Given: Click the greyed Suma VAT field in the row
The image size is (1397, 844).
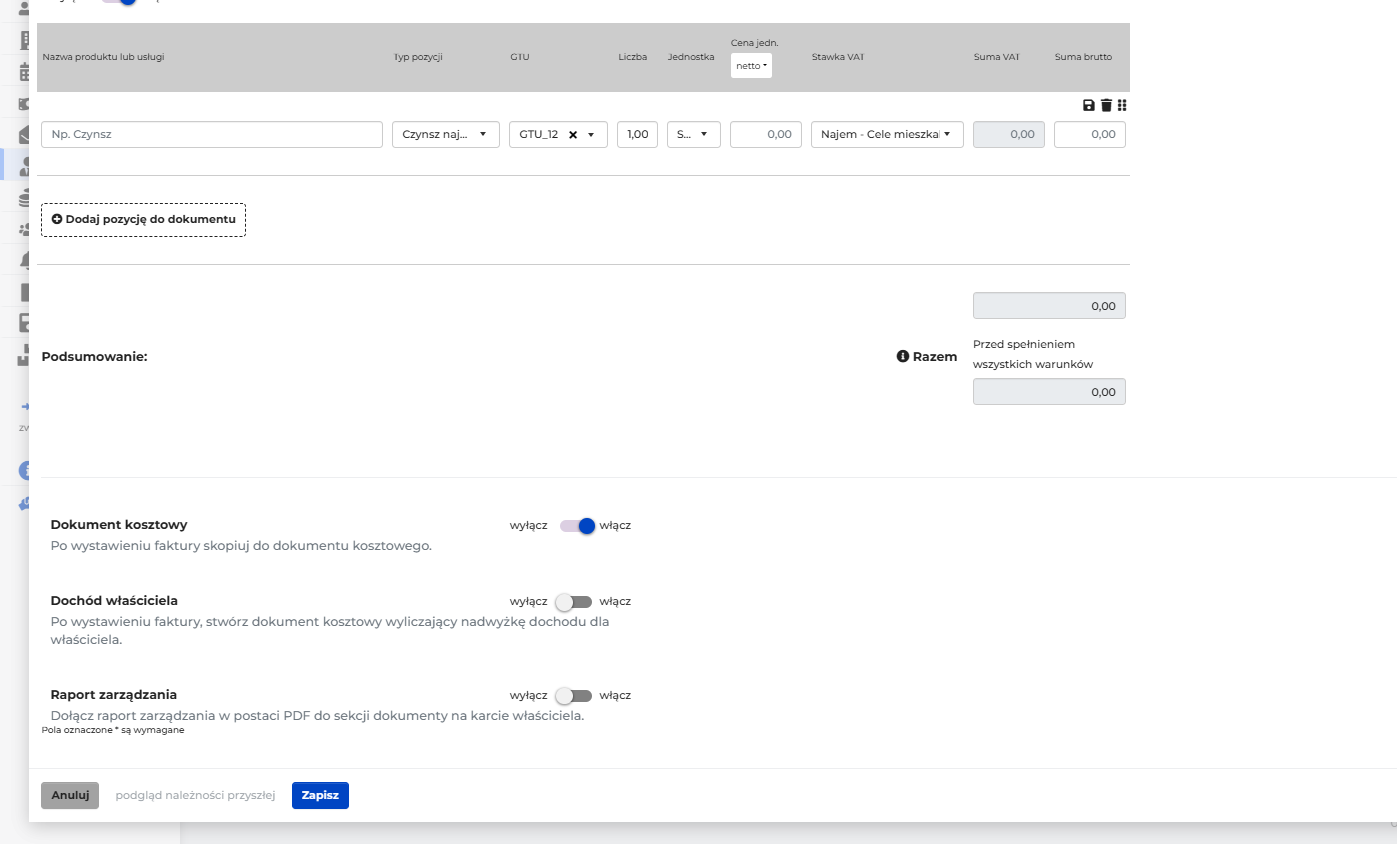Looking at the screenshot, I should 1009,135.
